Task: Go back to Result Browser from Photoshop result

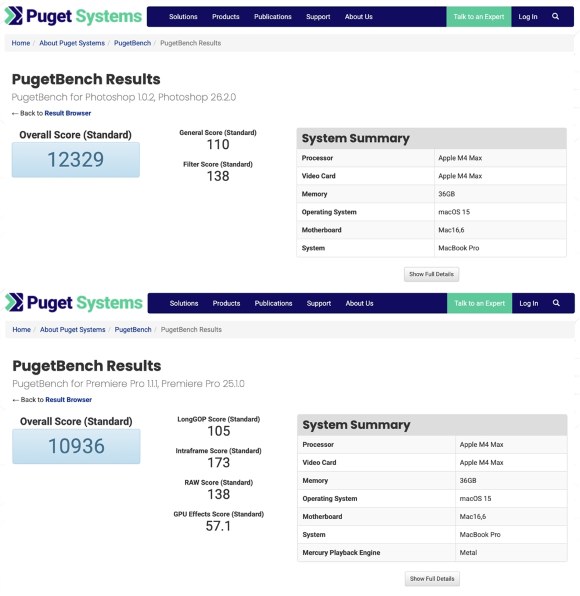Action: [x=68, y=113]
